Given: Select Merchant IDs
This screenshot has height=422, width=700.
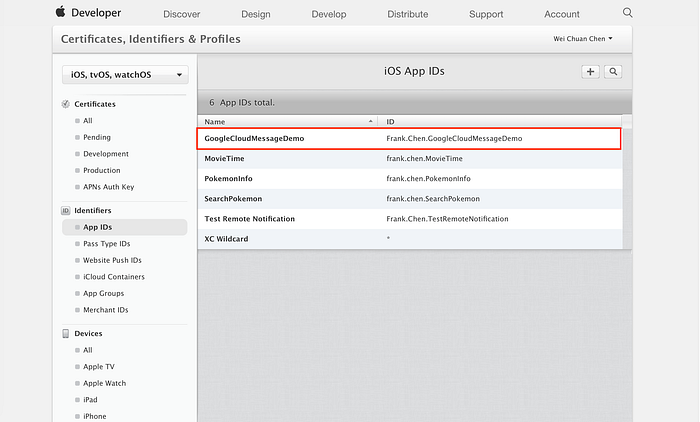Looking at the screenshot, I should [x=106, y=309].
